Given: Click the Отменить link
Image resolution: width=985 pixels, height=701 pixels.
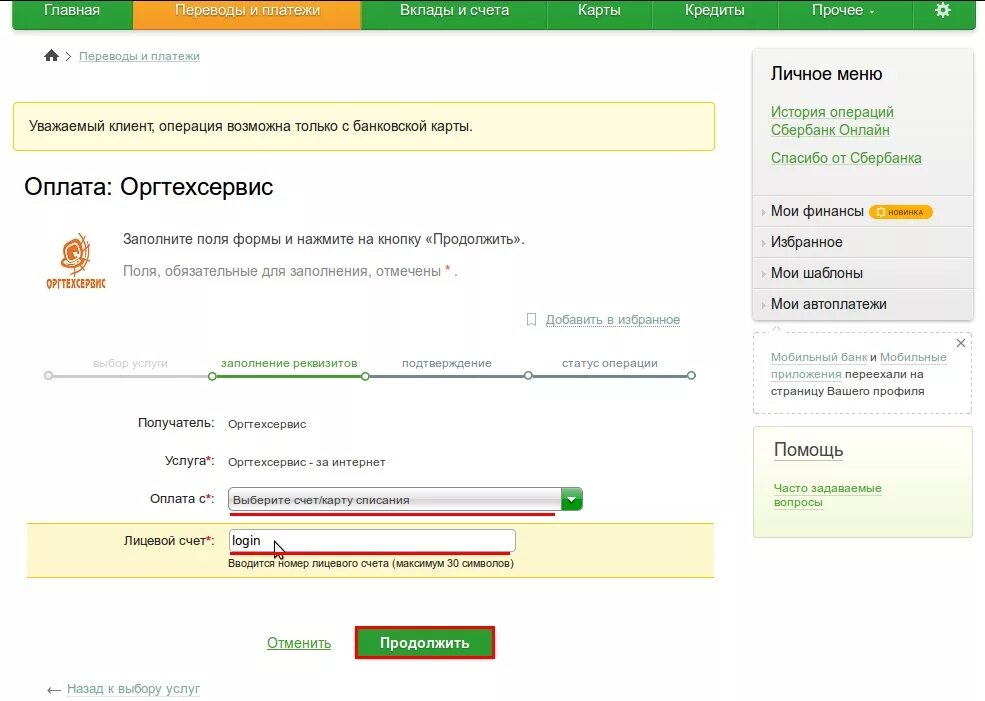Looking at the screenshot, I should pos(299,643).
